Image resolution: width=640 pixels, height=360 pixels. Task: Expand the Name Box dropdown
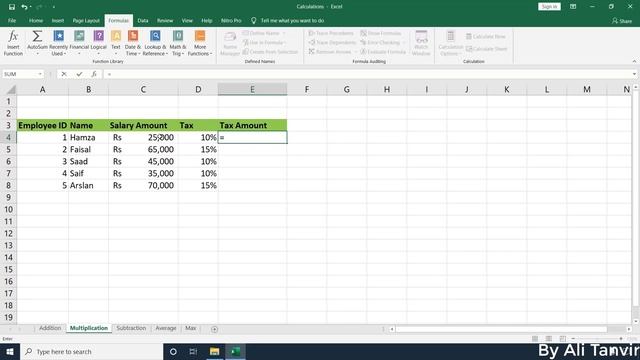(x=40, y=74)
